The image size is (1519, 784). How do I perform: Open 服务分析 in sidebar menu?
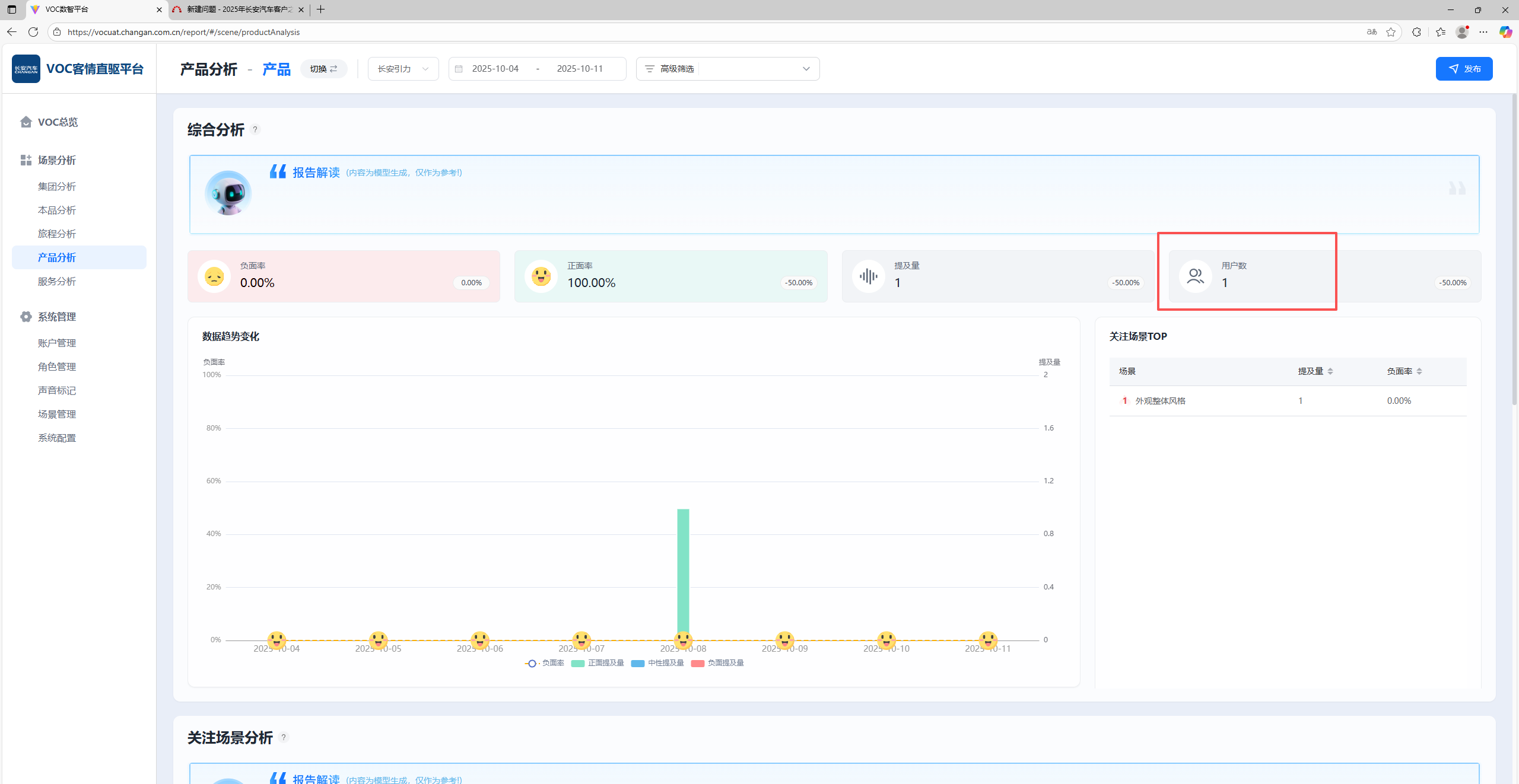[x=57, y=281]
